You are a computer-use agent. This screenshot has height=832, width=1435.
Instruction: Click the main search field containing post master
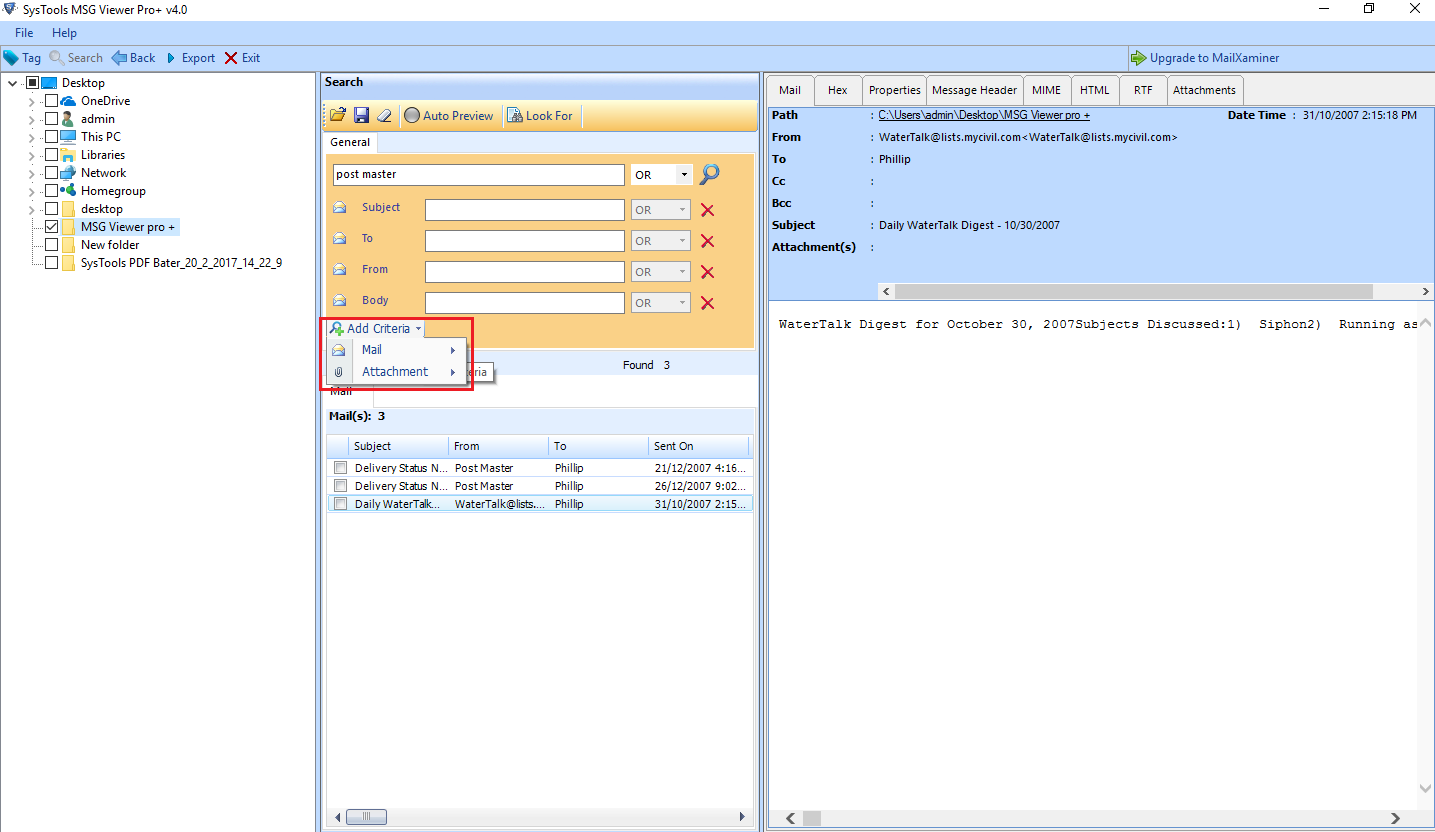click(x=479, y=175)
